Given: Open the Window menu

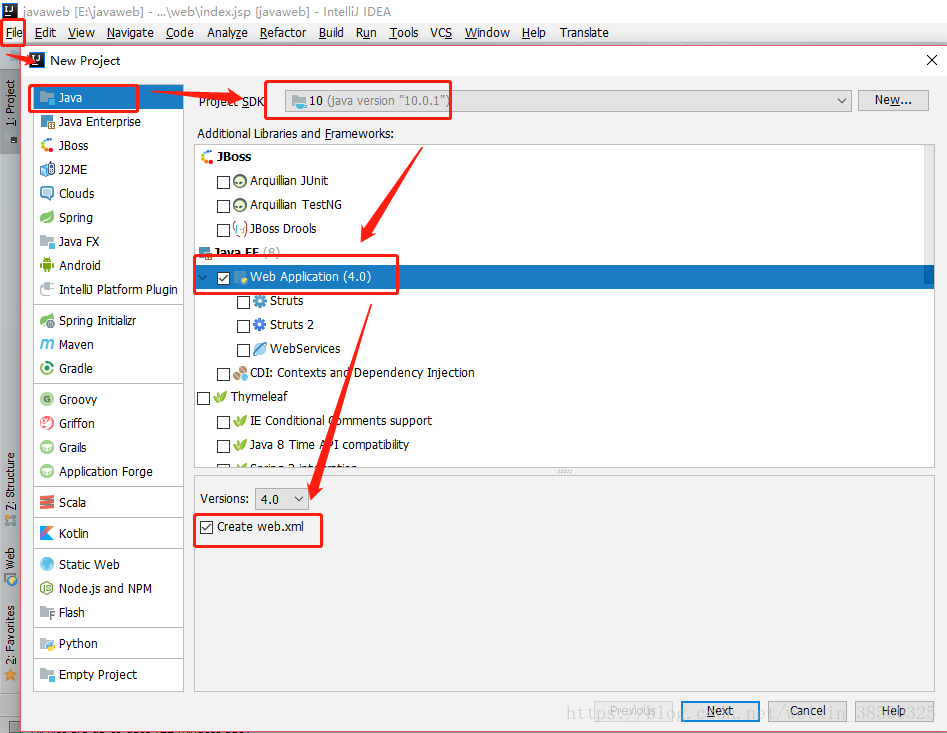Looking at the screenshot, I should click(x=487, y=33).
